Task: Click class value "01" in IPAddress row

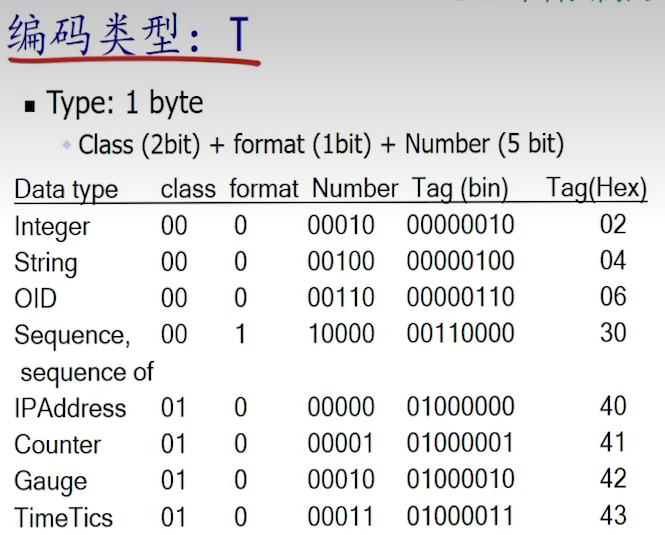Action: point(173,408)
